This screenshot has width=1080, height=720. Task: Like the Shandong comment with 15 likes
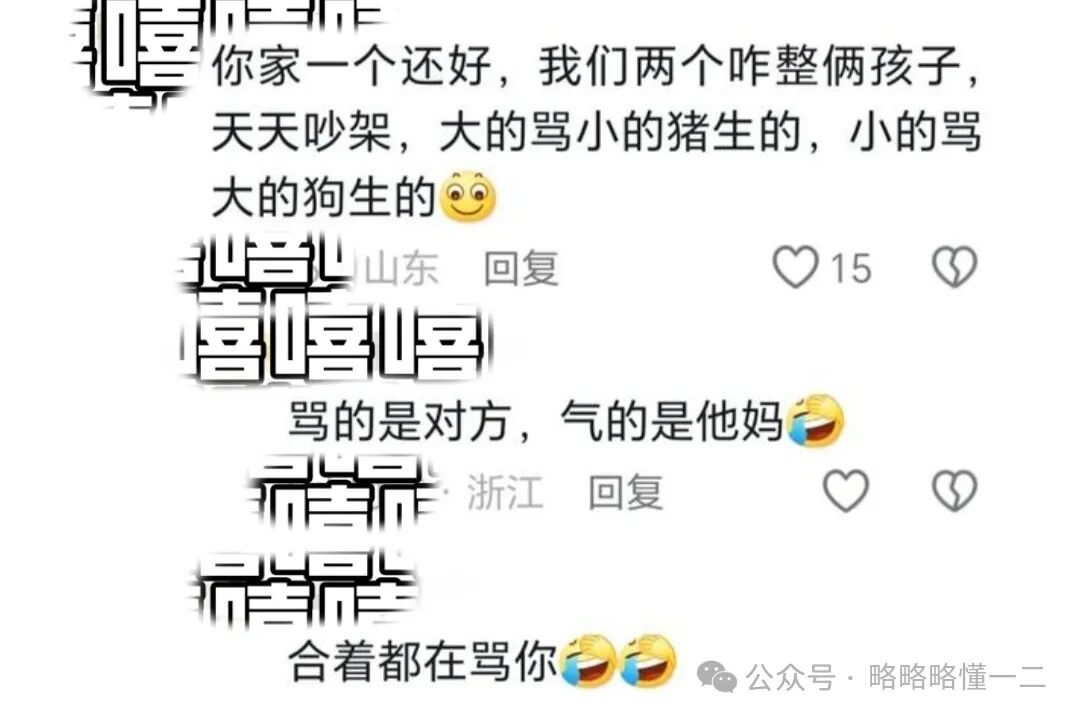pos(796,267)
